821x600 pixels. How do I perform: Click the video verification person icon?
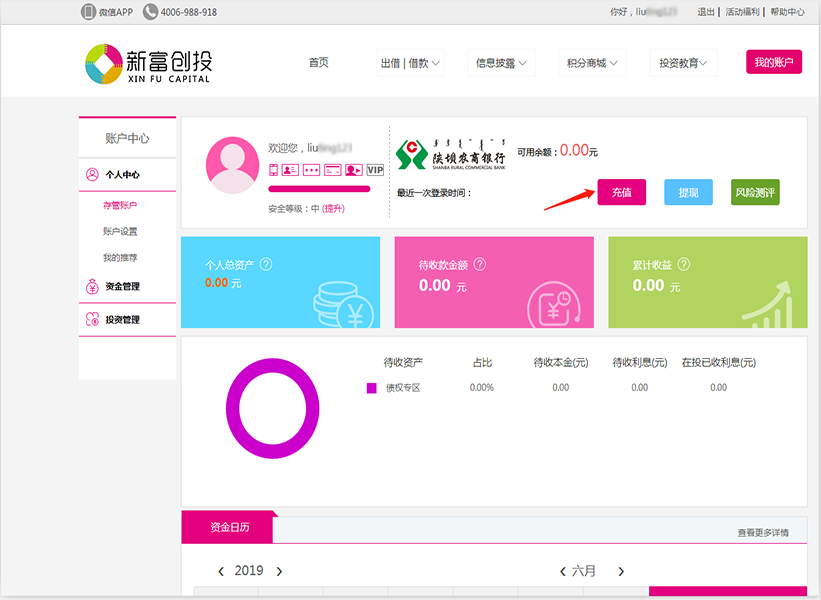[x=354, y=170]
